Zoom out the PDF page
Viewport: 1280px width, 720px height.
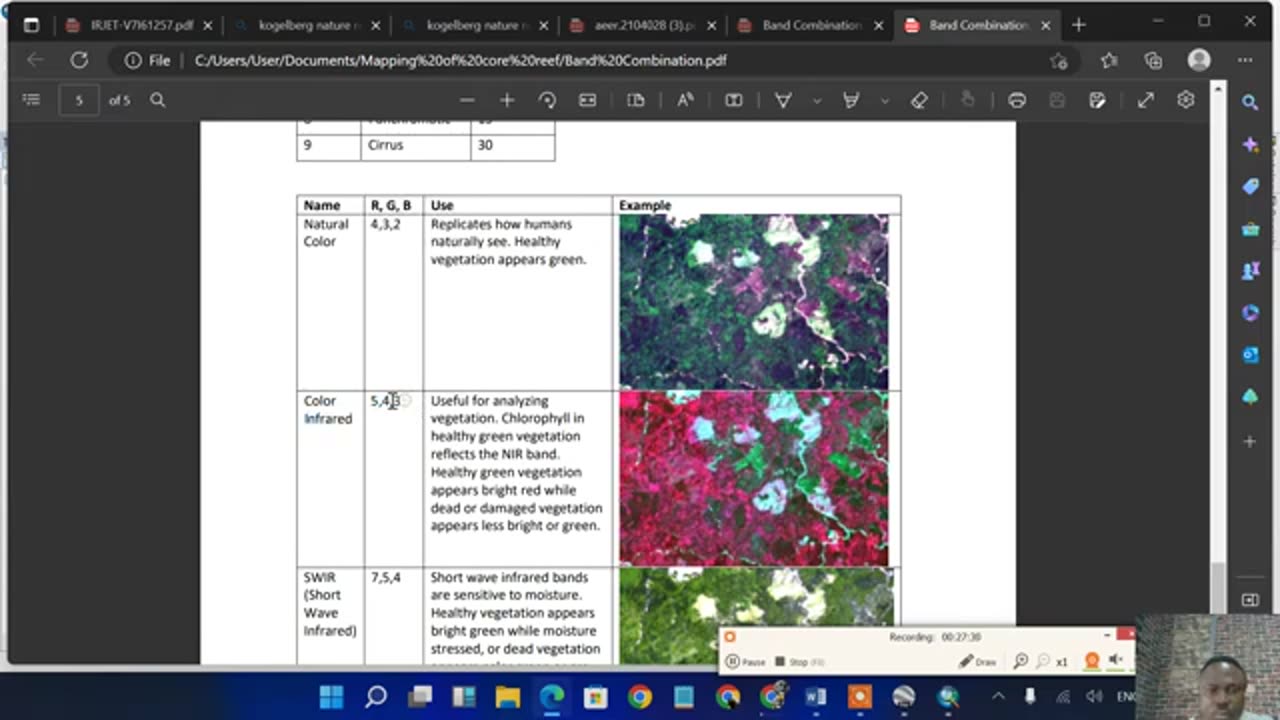467,100
